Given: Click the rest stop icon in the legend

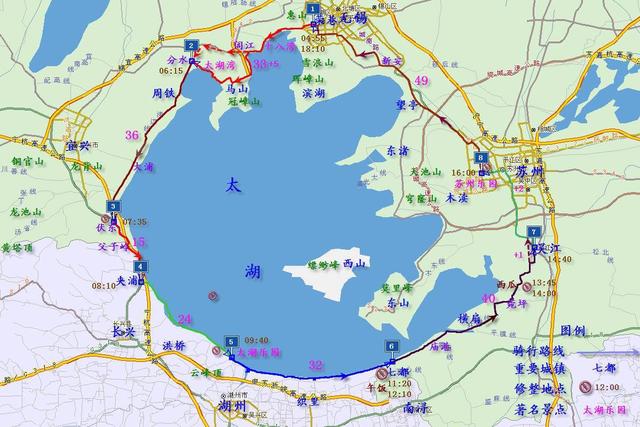Looking at the screenshot, I should click(585, 386).
